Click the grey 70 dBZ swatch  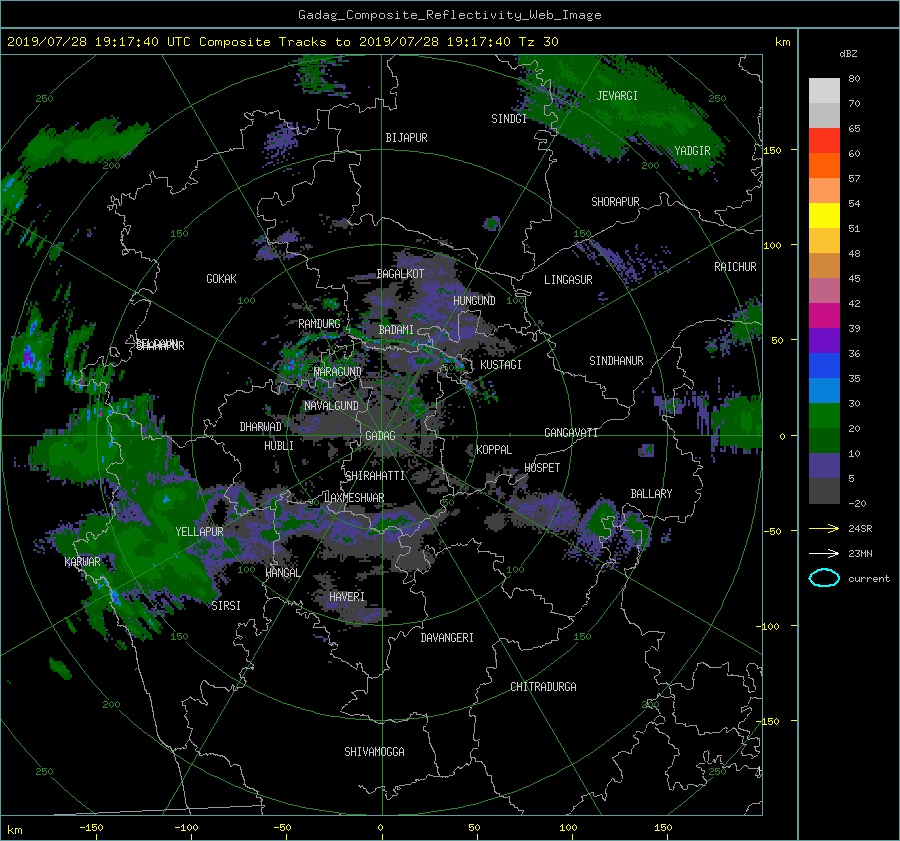824,115
